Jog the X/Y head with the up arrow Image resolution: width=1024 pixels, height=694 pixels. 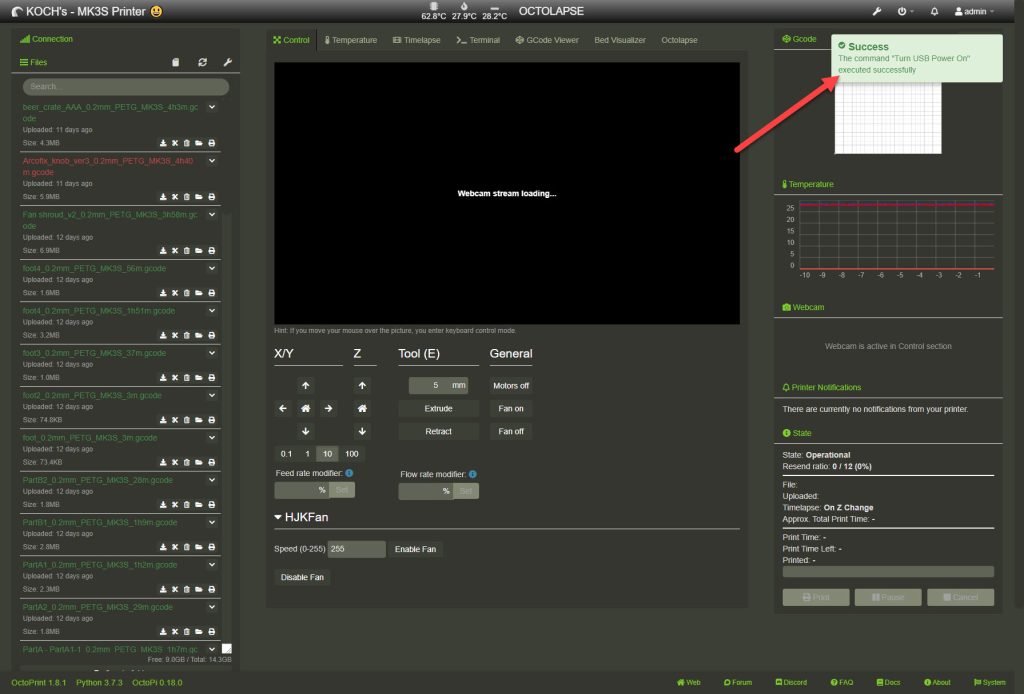click(306, 386)
